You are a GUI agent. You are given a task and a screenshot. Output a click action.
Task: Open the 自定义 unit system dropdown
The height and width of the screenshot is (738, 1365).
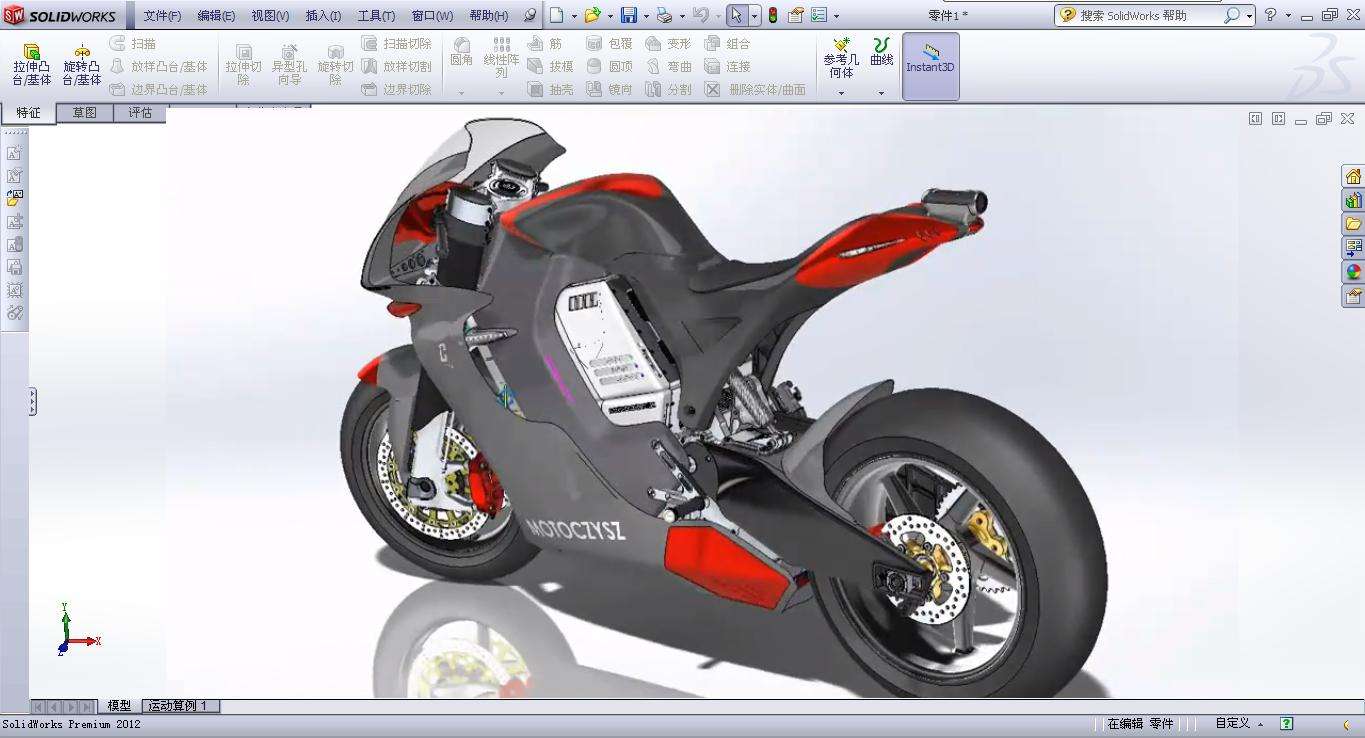[x=1238, y=723]
